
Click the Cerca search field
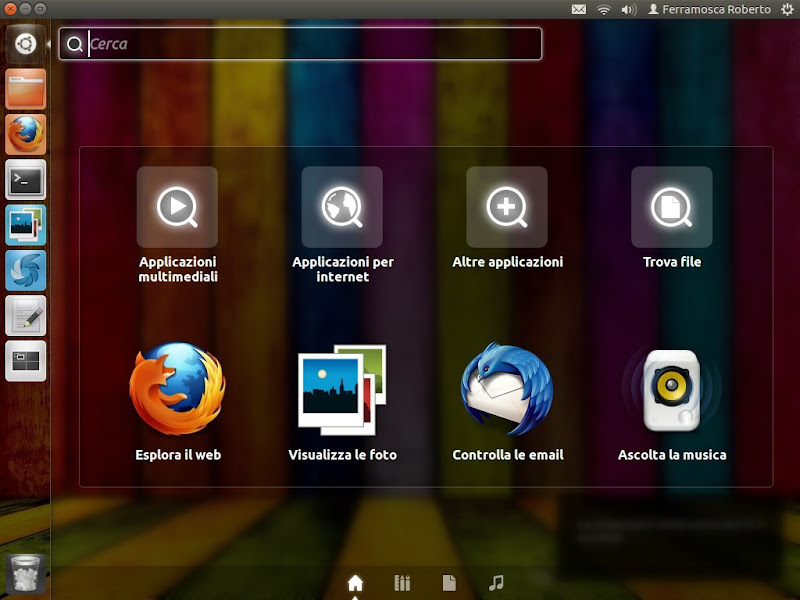300,44
